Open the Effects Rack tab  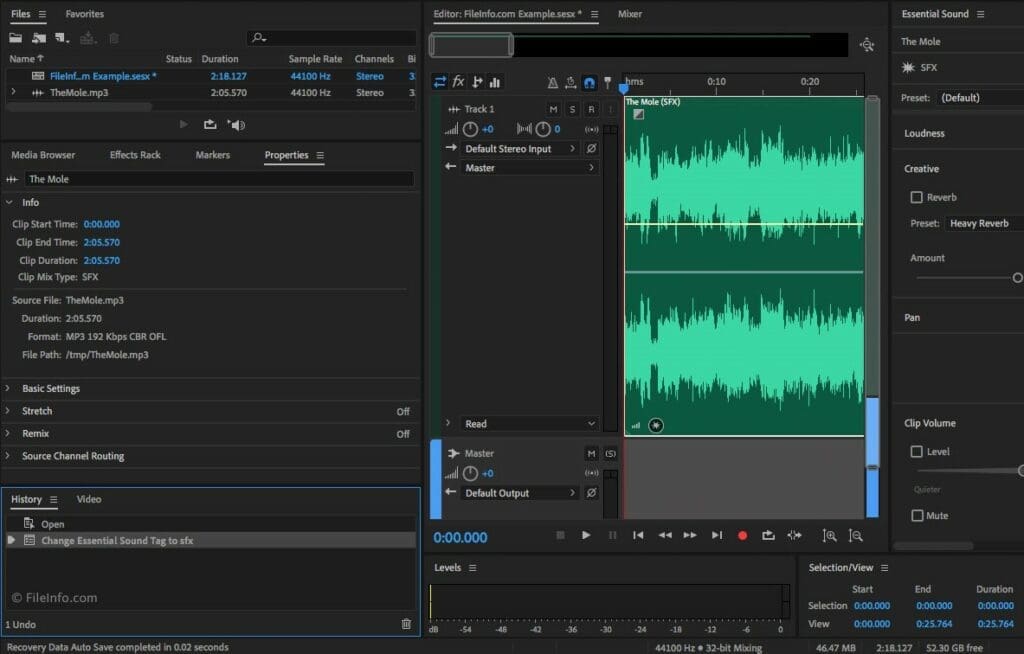click(135, 155)
